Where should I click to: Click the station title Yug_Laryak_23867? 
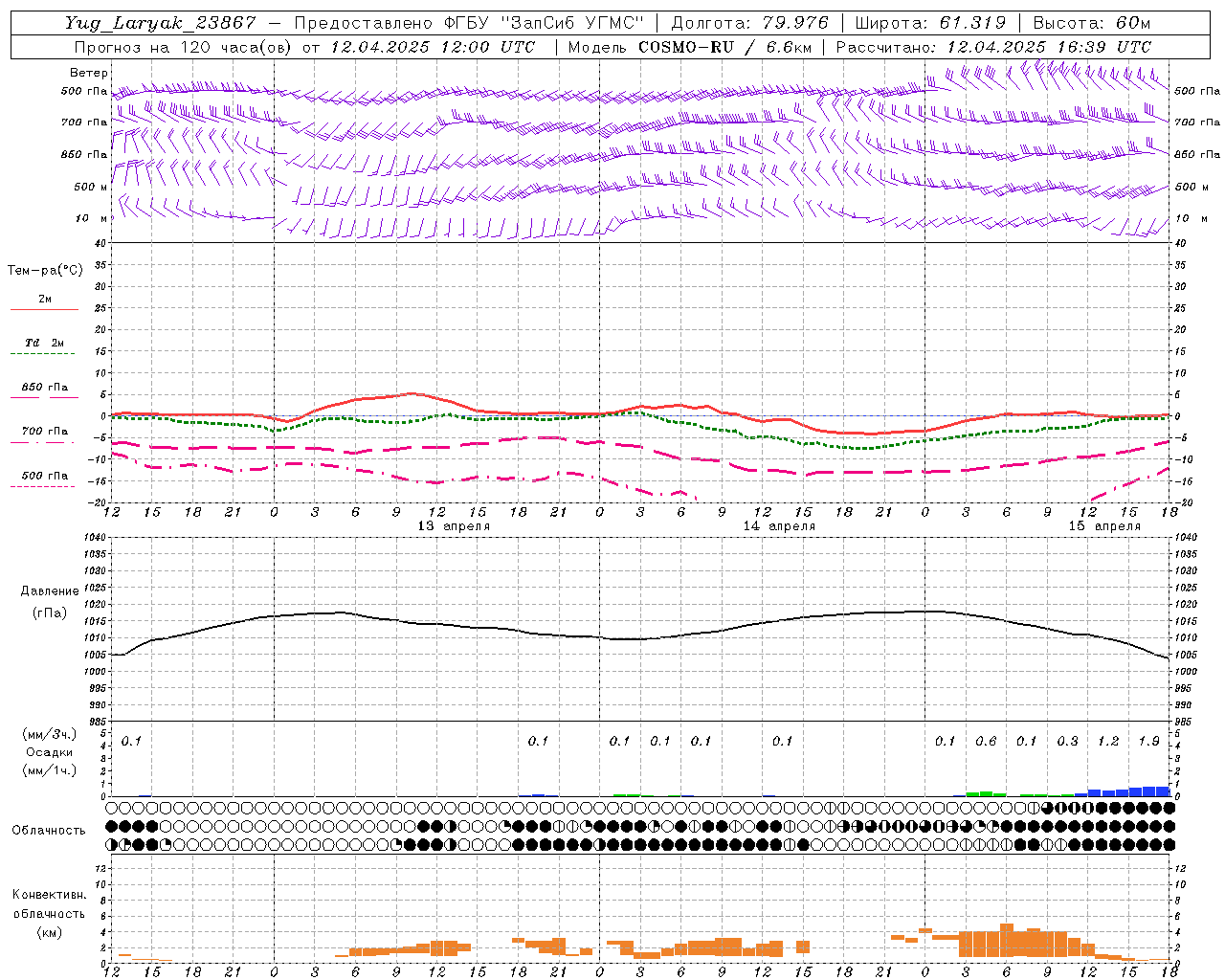point(162,22)
